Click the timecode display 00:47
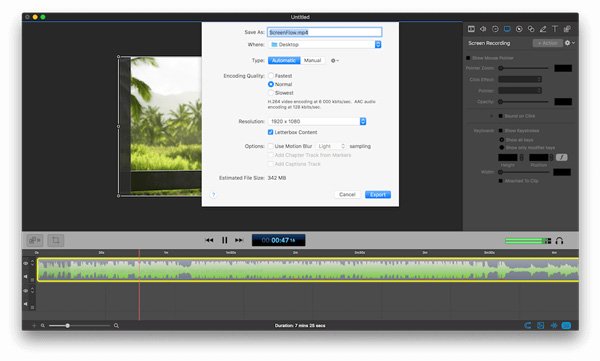The width and height of the screenshot is (600, 361). point(279,240)
